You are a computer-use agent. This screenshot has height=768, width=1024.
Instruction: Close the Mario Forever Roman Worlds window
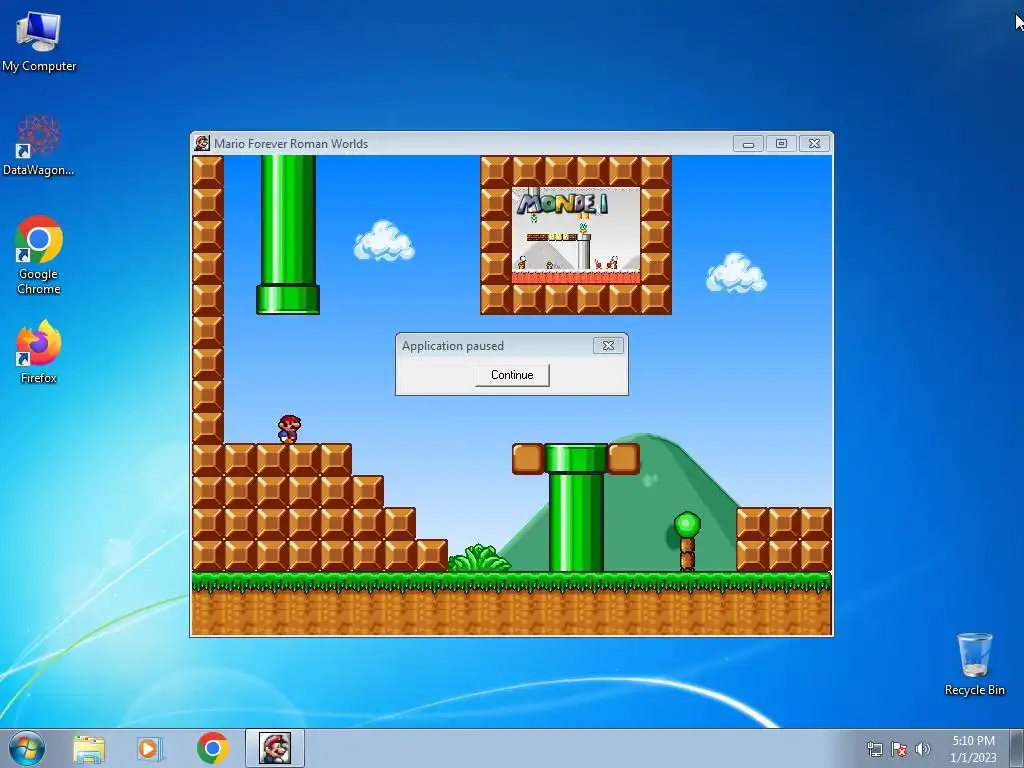pos(814,144)
